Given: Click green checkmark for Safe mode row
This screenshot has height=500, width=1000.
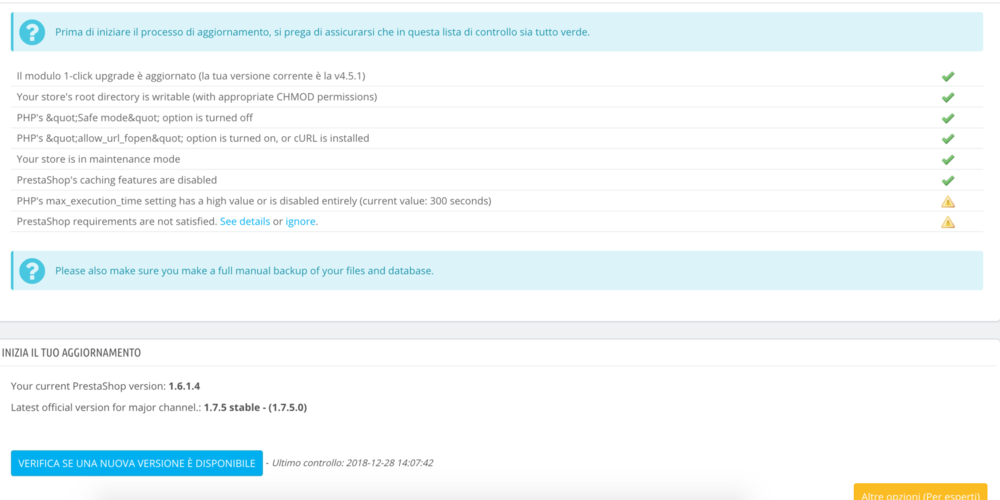Looking at the screenshot, I should pos(948,118).
